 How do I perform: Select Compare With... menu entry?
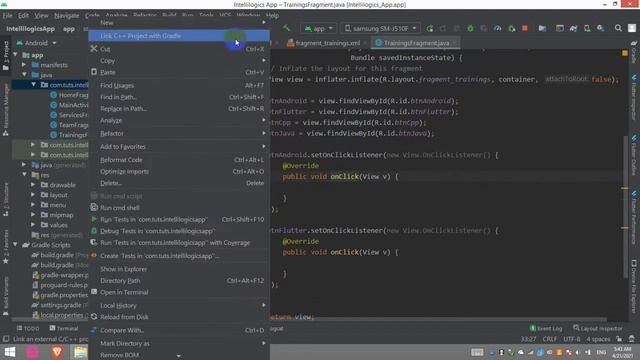coord(179,330)
